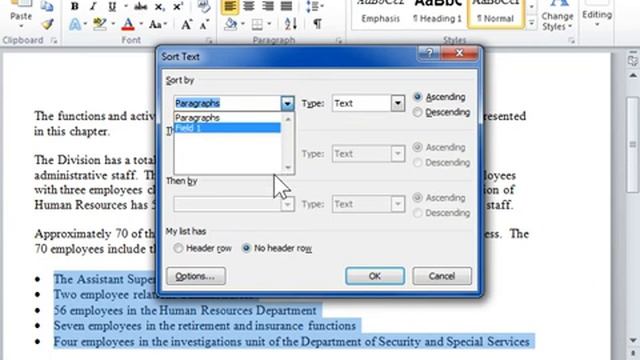Click the Sort by combo box field

point(227,104)
